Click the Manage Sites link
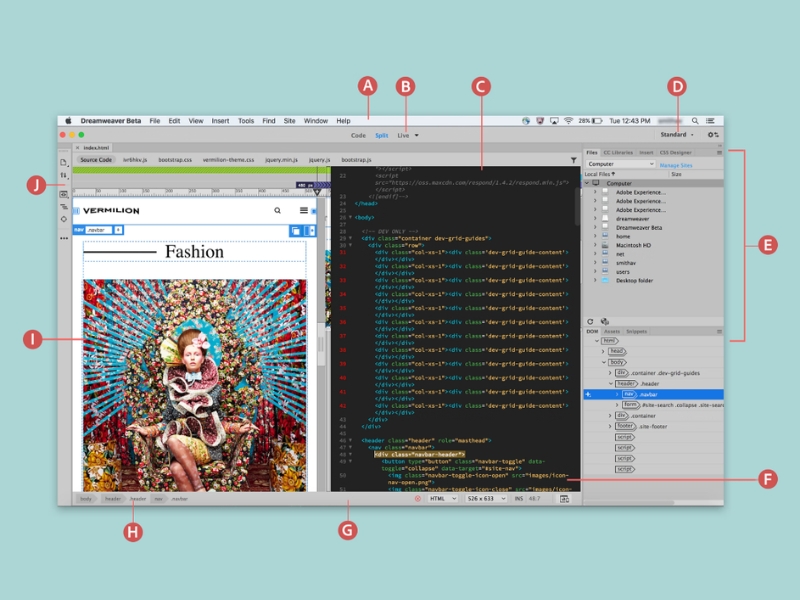Screen dimensions: 800x600 point(676,165)
